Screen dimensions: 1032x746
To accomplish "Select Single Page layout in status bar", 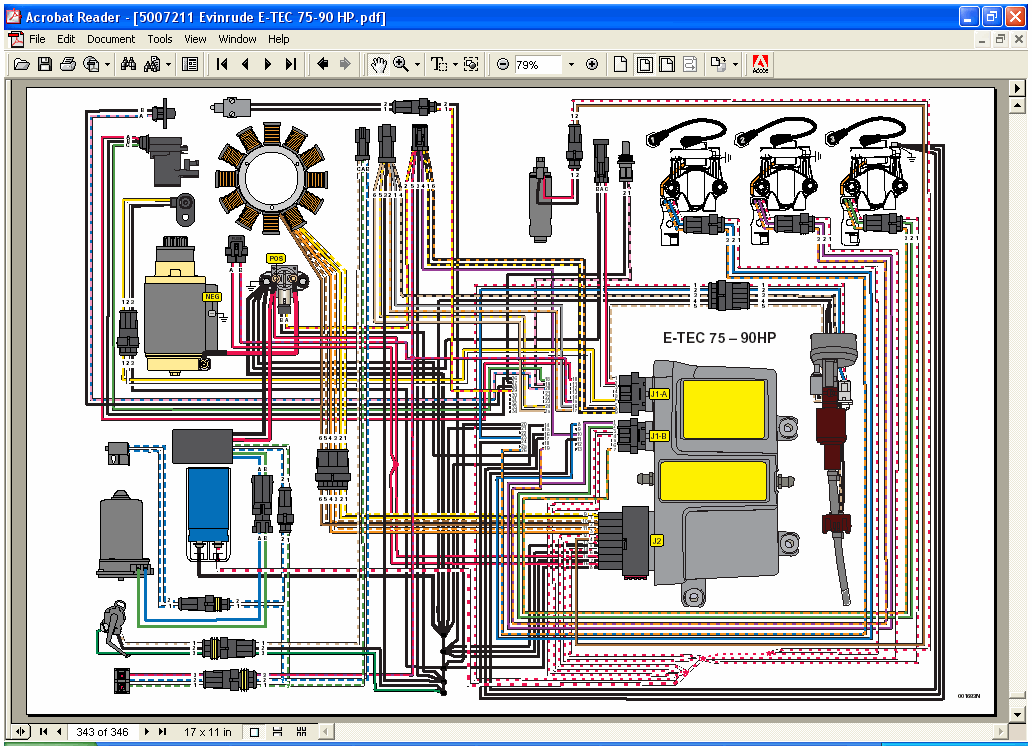I will coord(255,732).
